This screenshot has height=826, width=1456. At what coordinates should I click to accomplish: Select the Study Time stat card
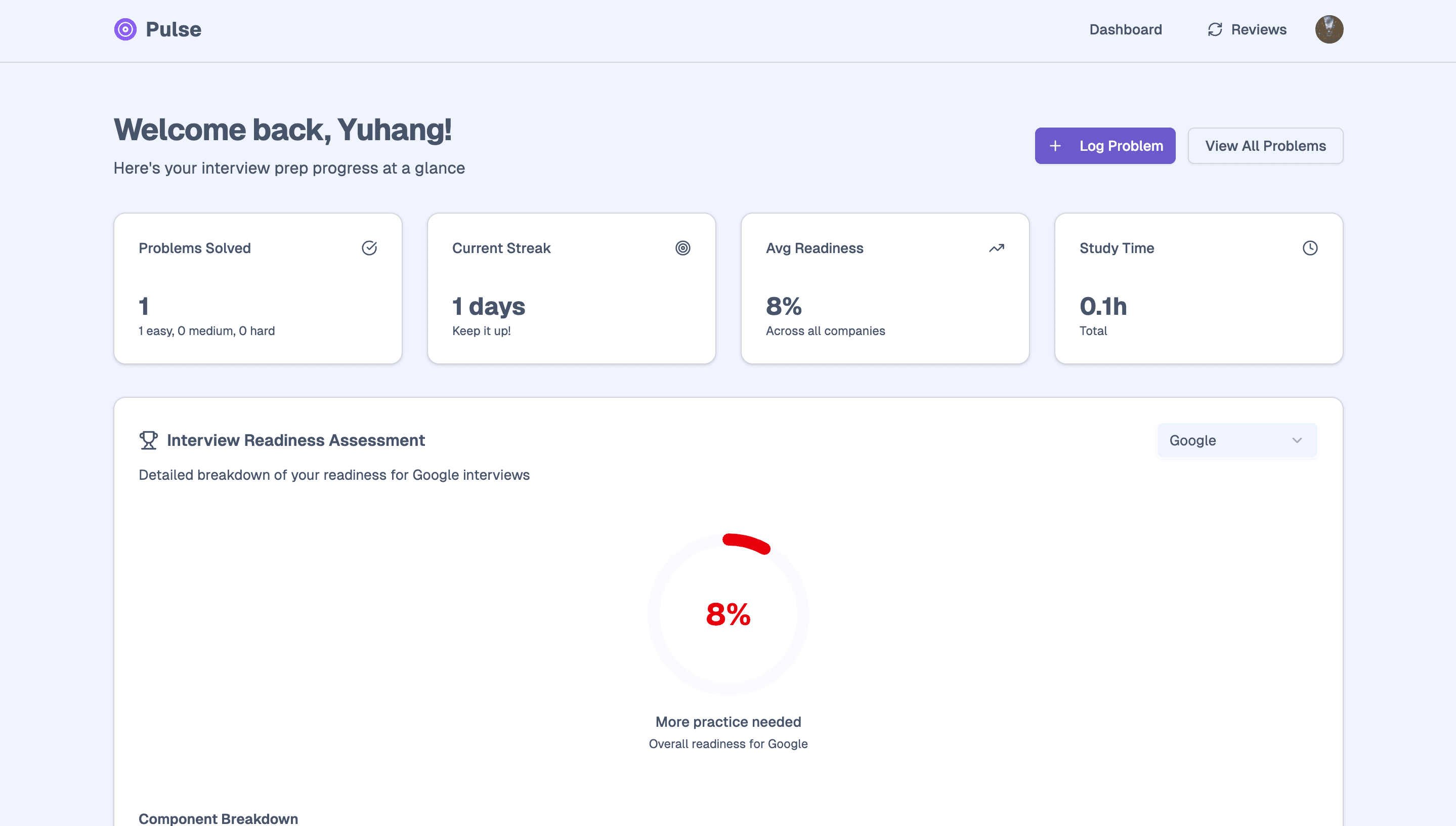pos(1198,288)
